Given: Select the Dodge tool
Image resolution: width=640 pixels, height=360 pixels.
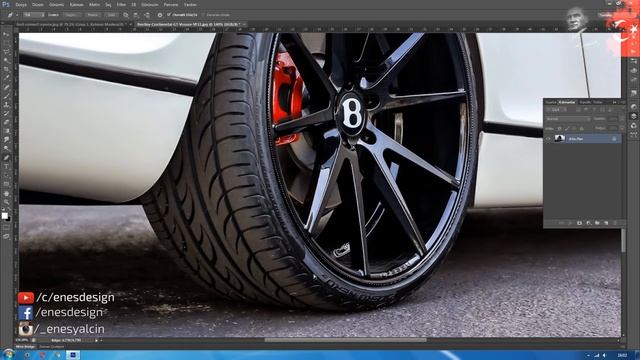Looking at the screenshot, I should [6, 148].
